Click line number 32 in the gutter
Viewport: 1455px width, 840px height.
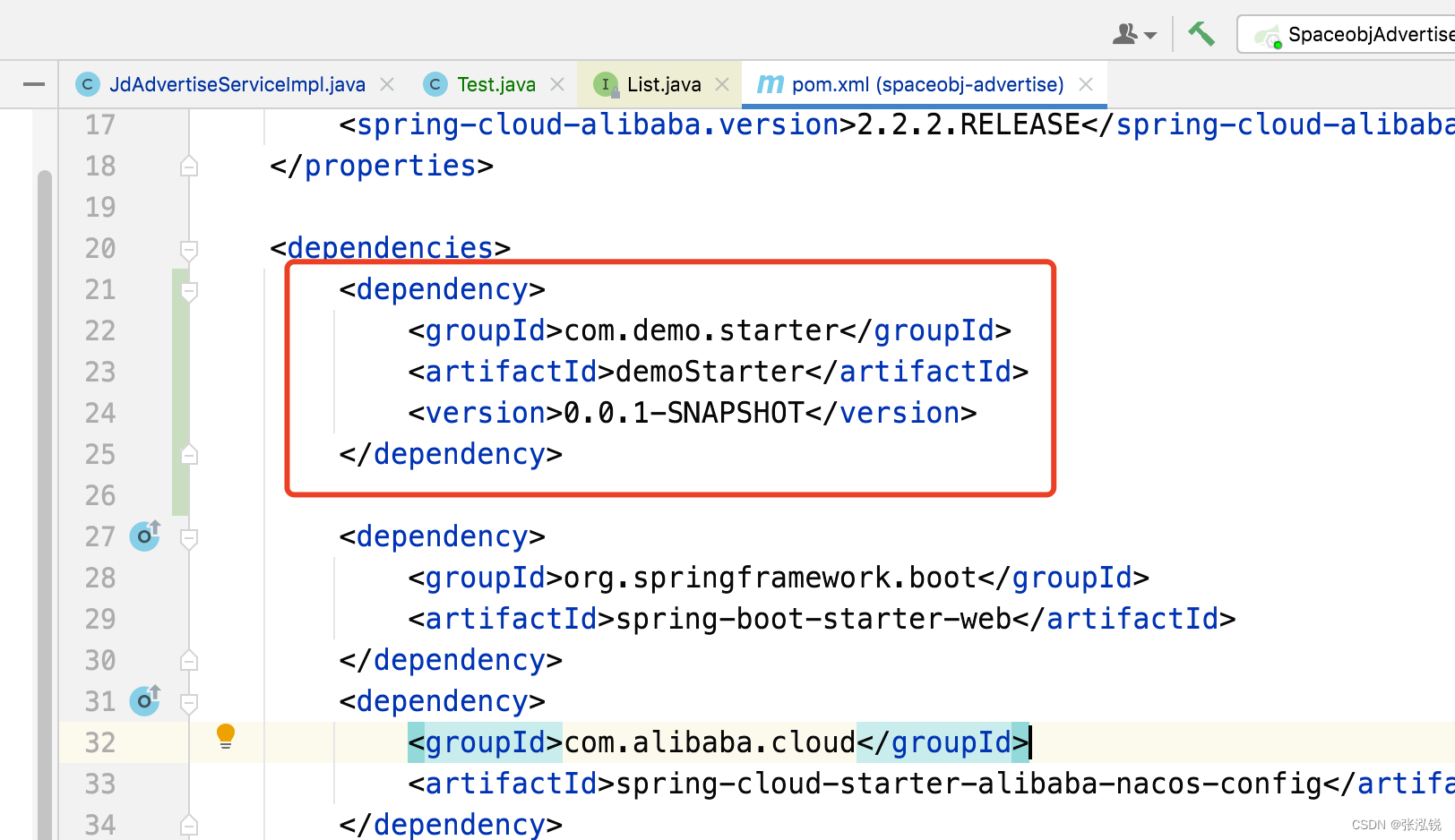click(x=100, y=742)
